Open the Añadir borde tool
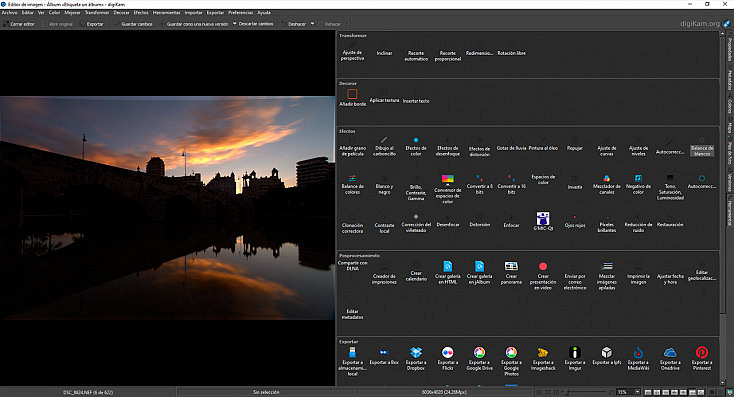Image resolution: width=734 pixels, height=397 pixels. pos(352,98)
